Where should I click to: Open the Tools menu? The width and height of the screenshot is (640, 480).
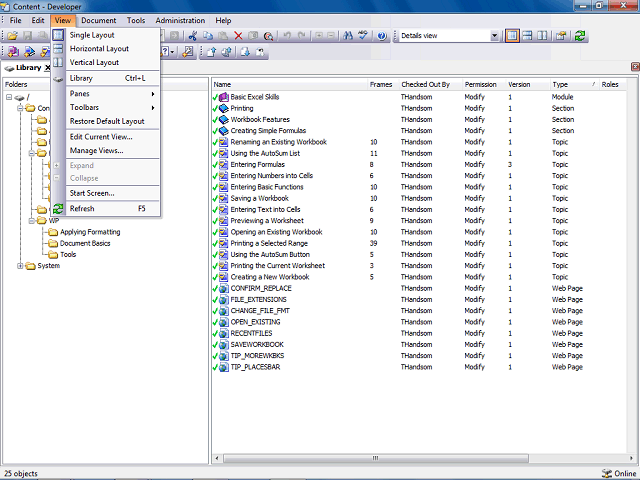(x=136, y=20)
